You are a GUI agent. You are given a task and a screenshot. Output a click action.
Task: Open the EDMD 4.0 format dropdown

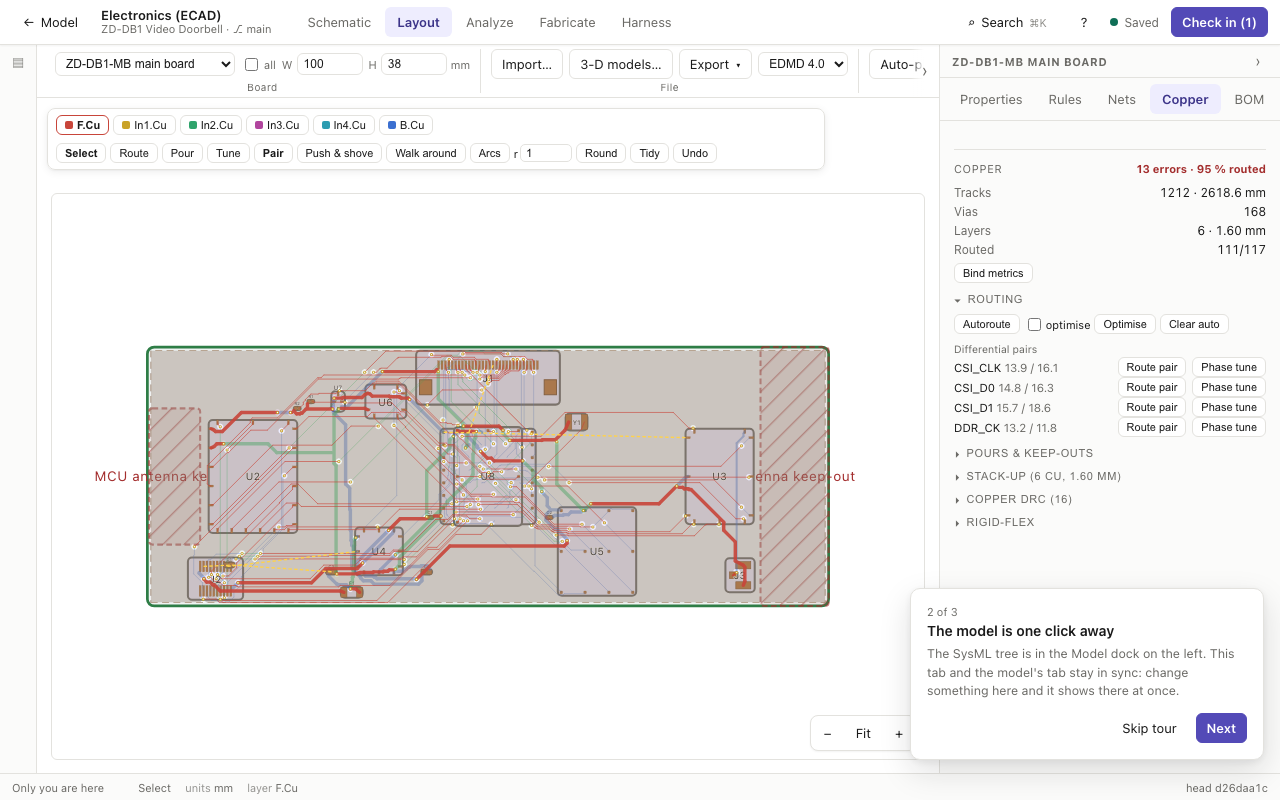coord(803,64)
